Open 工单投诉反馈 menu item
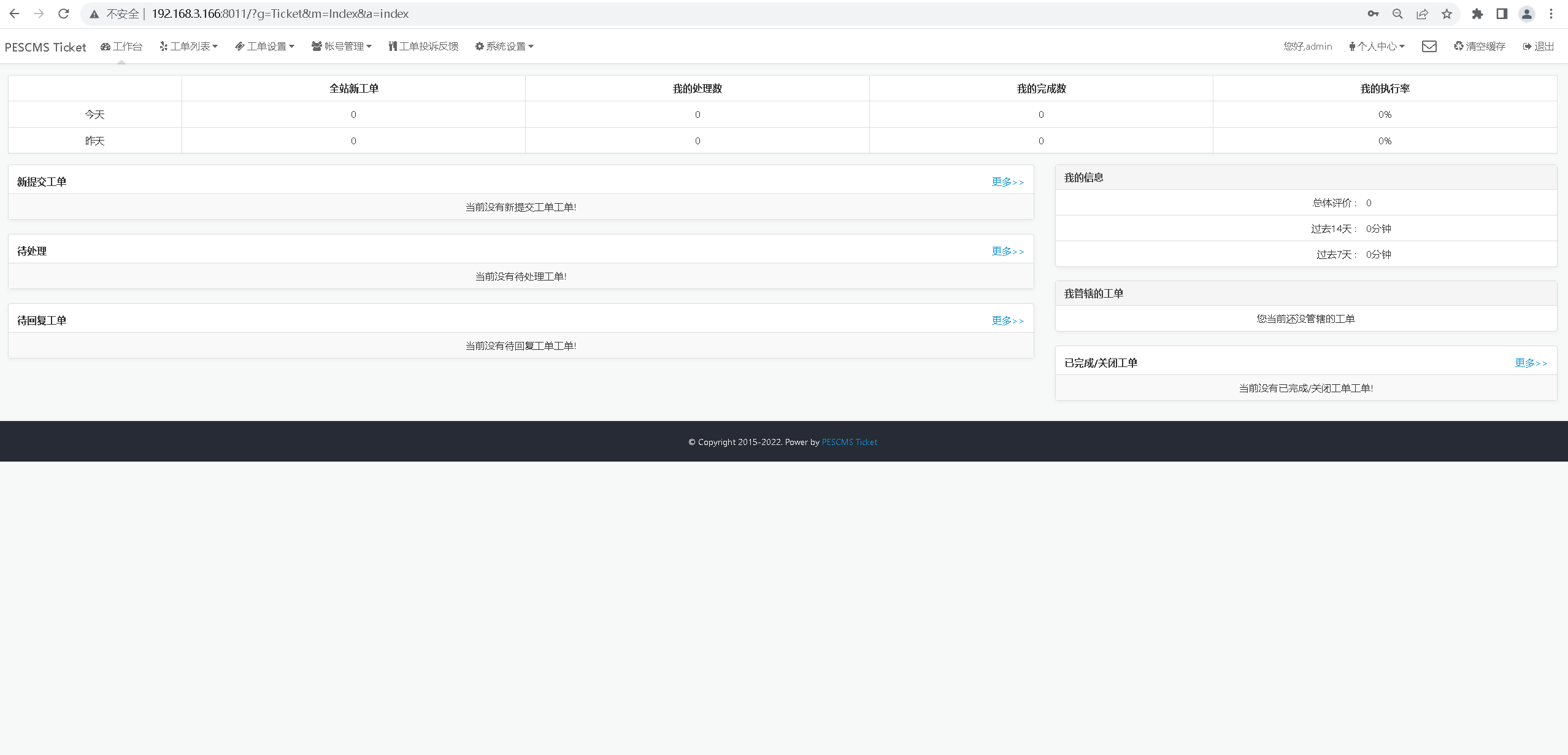 423,47
